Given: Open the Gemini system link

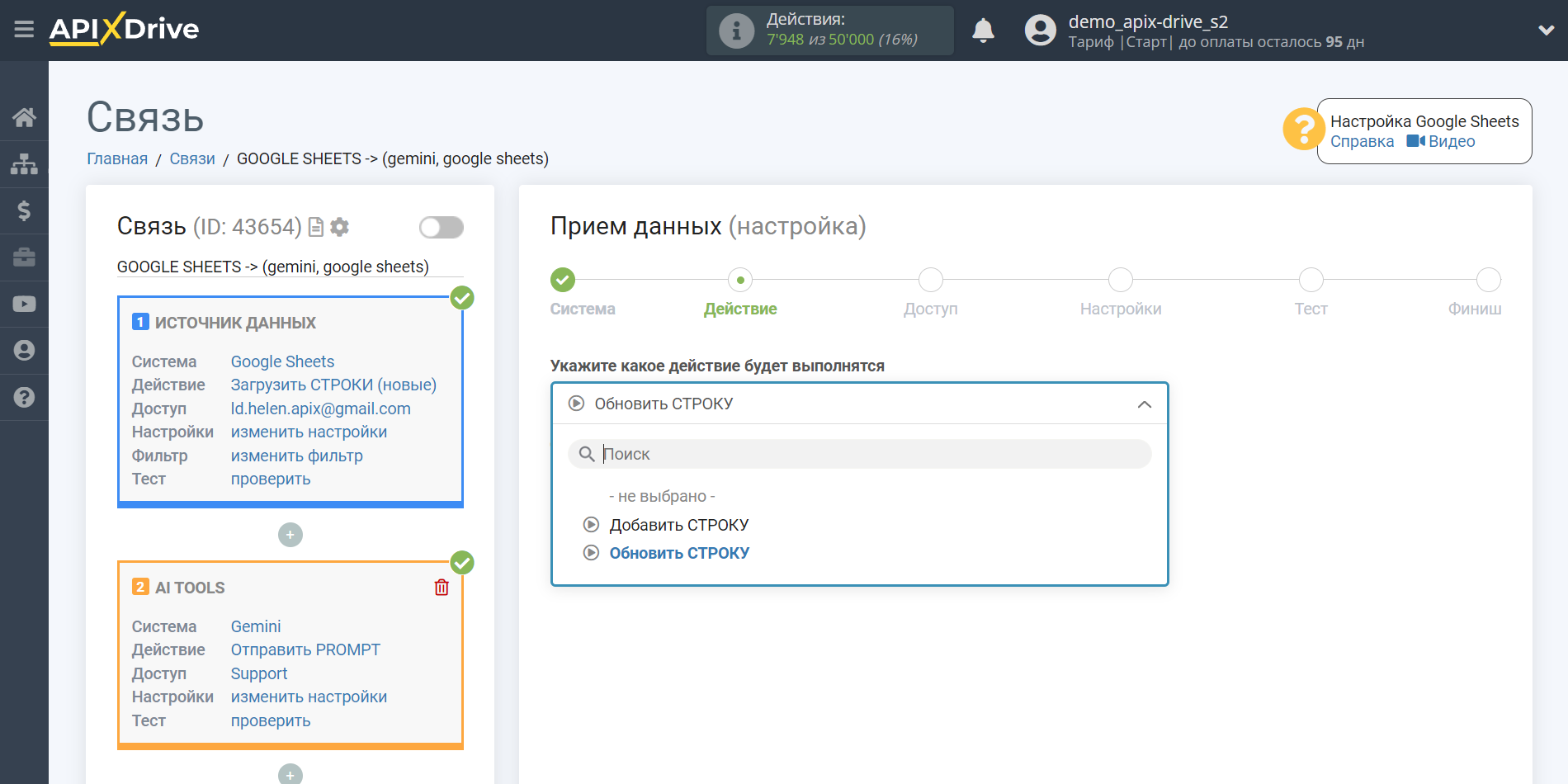Looking at the screenshot, I should point(256,626).
